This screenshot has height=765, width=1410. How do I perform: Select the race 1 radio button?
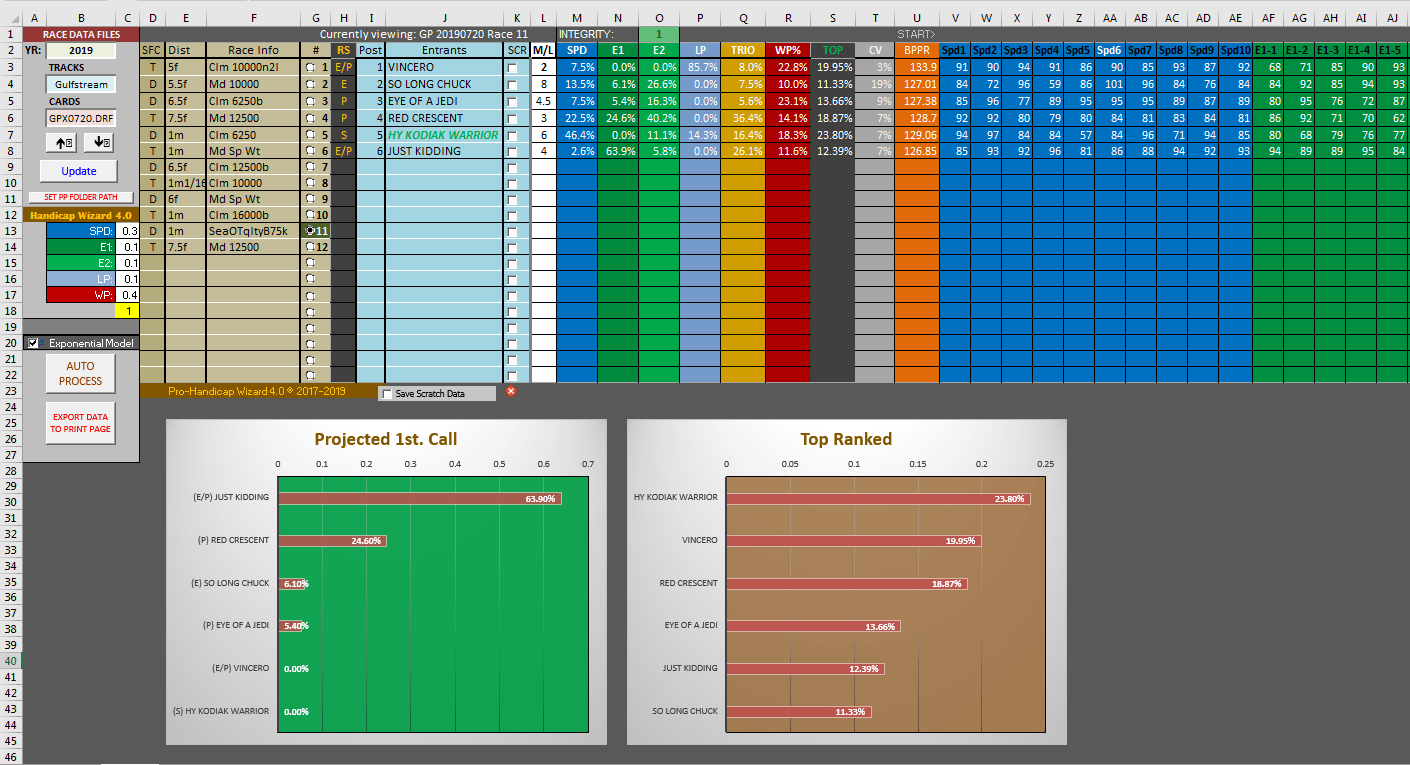(311, 67)
